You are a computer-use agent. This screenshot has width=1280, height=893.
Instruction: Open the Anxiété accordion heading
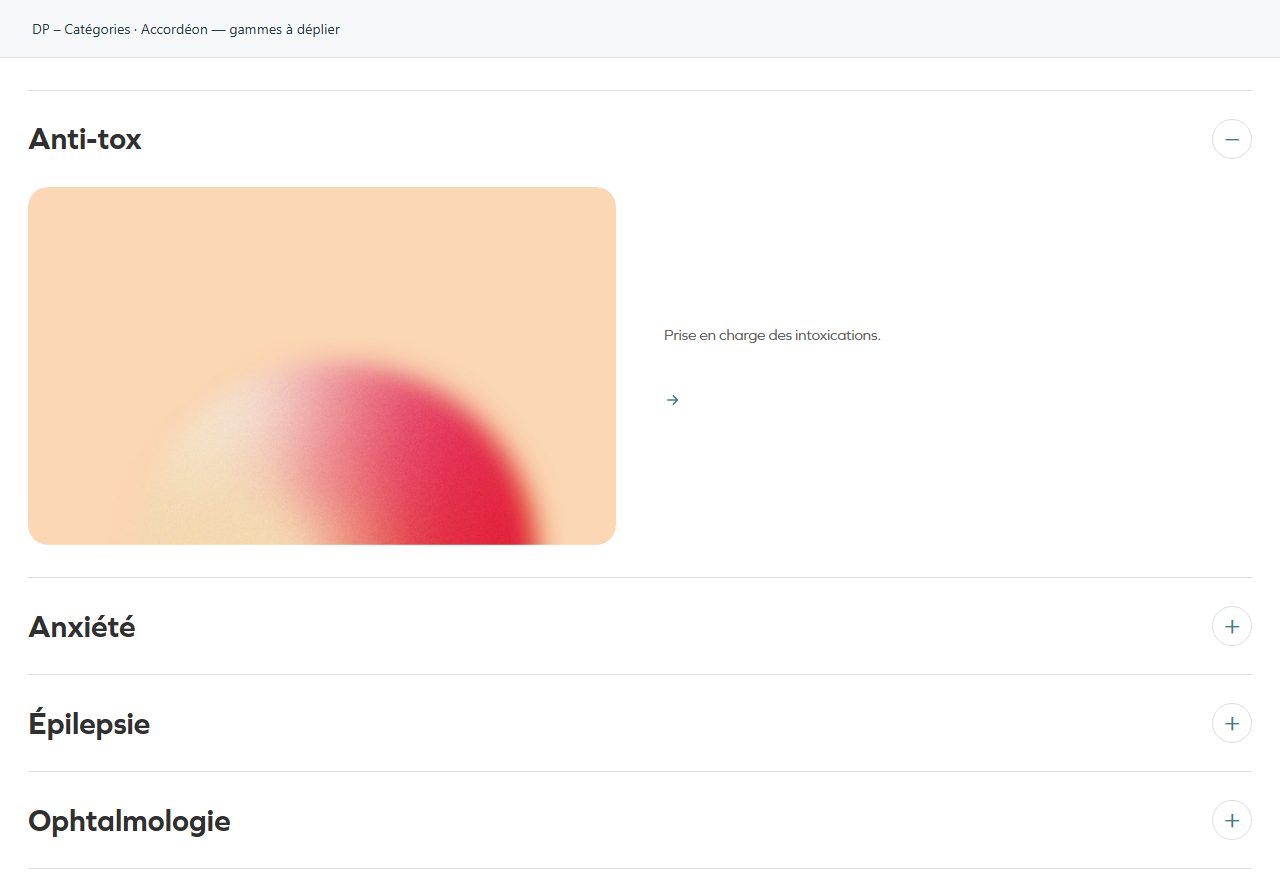[82, 627]
